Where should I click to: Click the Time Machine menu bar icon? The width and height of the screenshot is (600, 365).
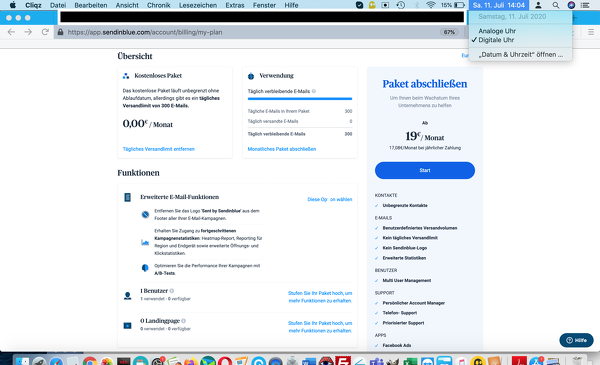coord(401,5)
